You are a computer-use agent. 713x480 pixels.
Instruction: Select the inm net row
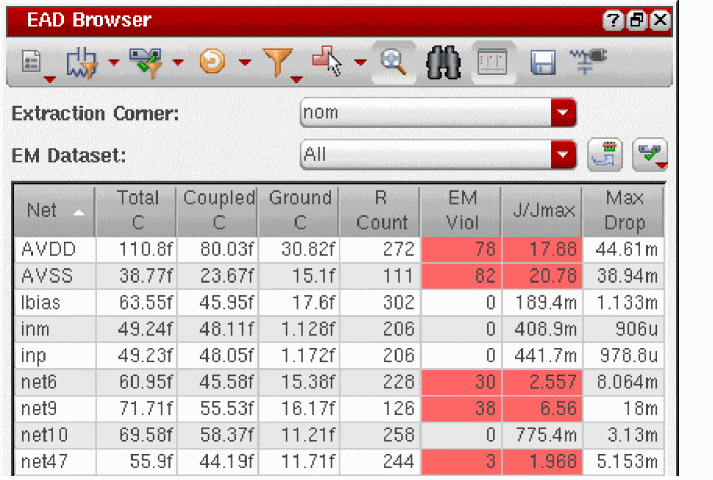pos(339,329)
